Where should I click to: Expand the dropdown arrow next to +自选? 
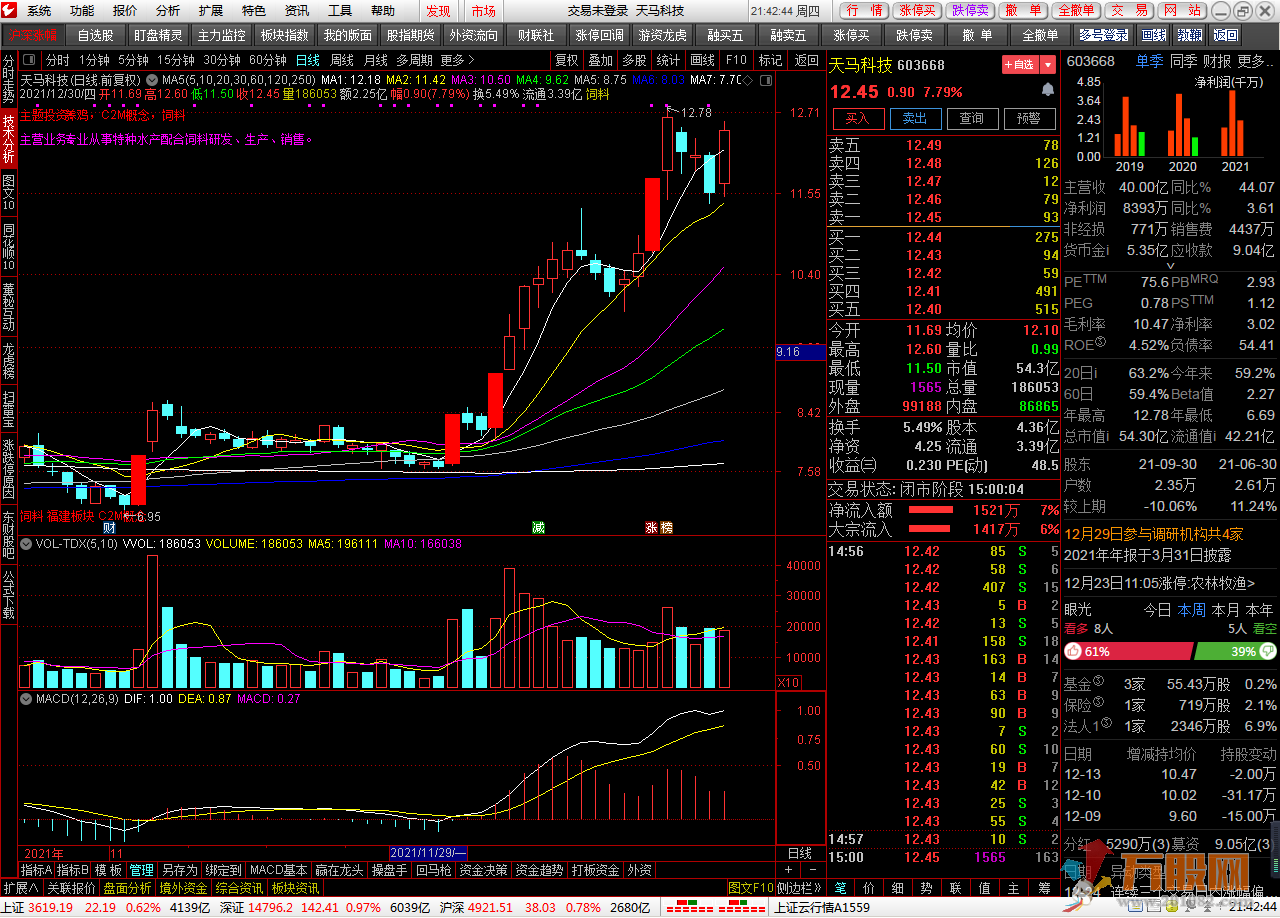click(1047, 64)
